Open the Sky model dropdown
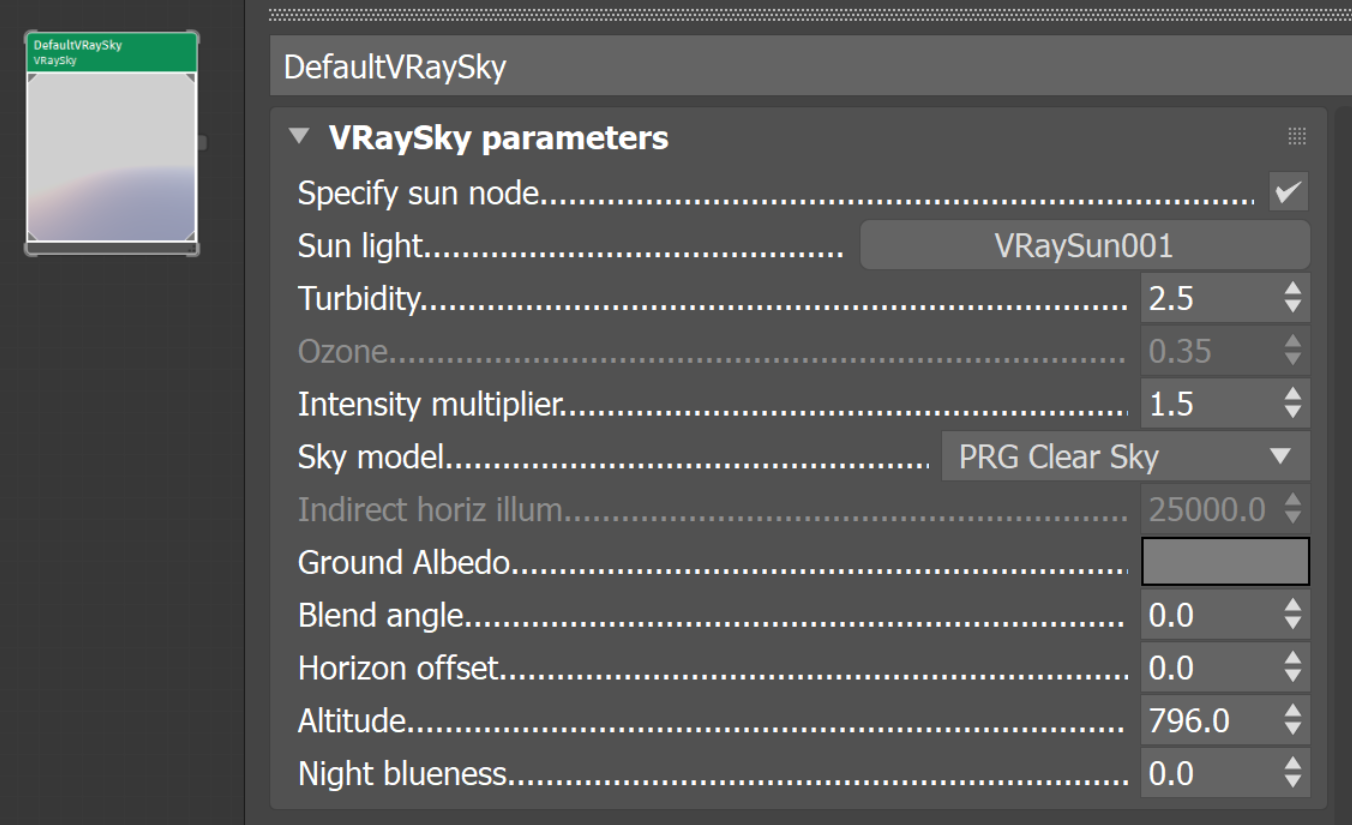The height and width of the screenshot is (825, 1352). 1124,457
